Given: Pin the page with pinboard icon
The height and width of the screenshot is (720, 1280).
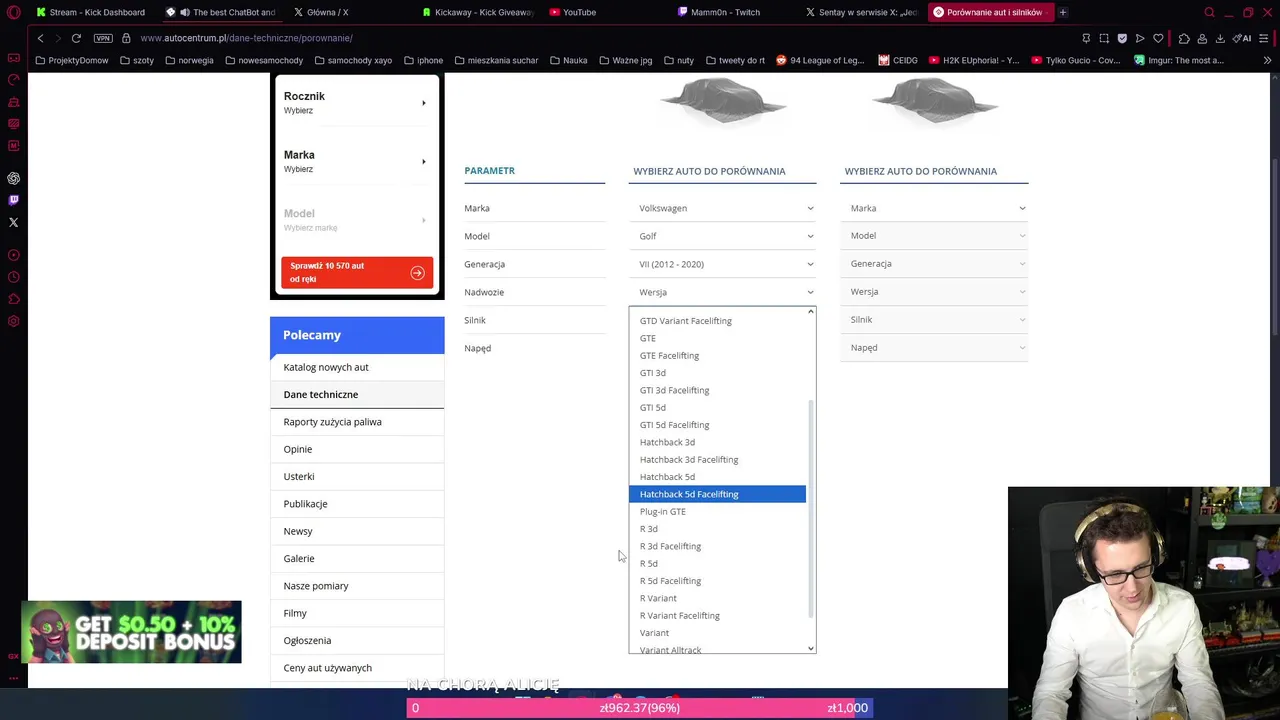Looking at the screenshot, I should pos(1086,38).
